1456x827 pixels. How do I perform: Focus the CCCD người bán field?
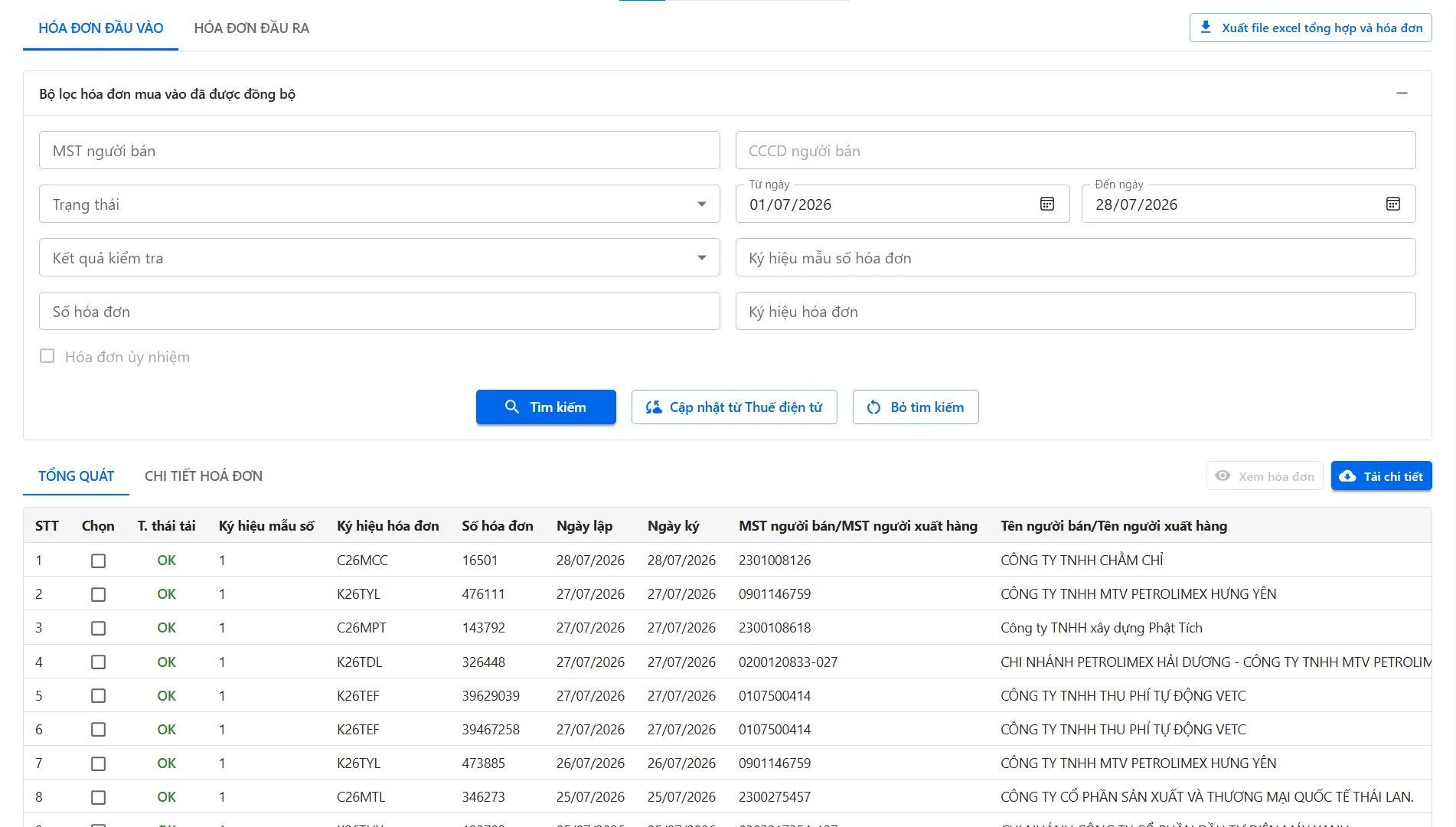click(x=1076, y=150)
